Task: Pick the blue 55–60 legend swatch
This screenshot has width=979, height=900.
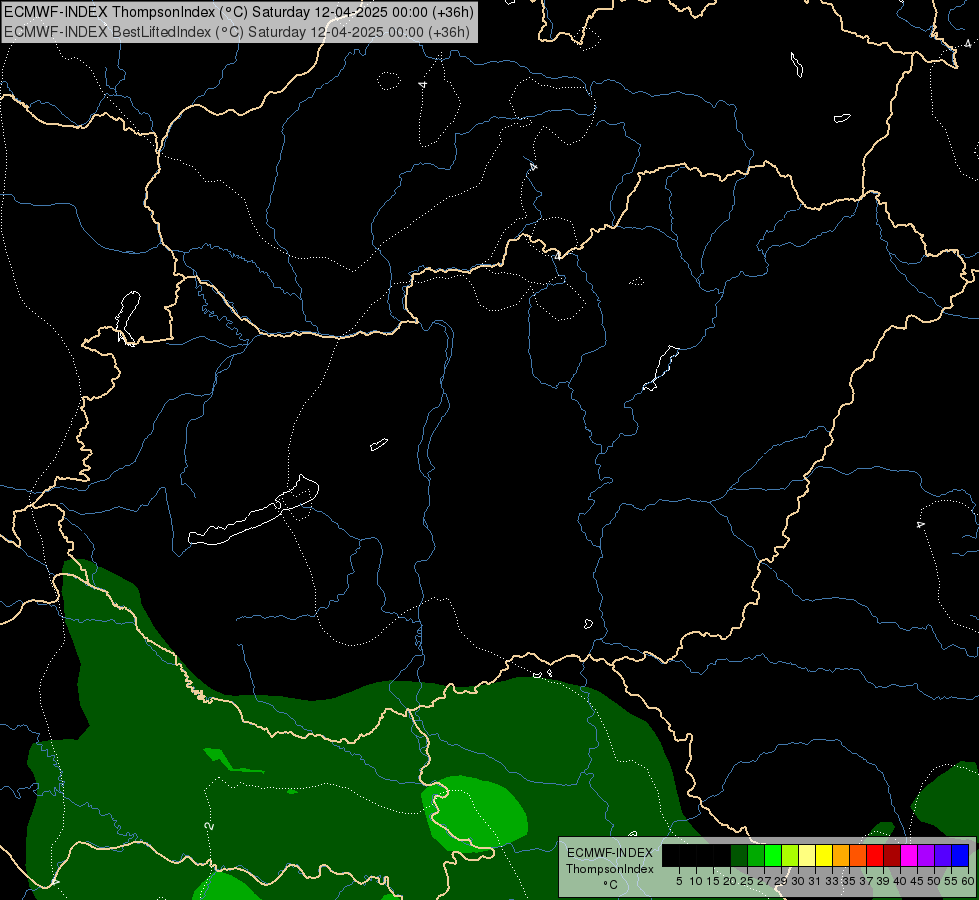Action: pyautogui.click(x=960, y=855)
